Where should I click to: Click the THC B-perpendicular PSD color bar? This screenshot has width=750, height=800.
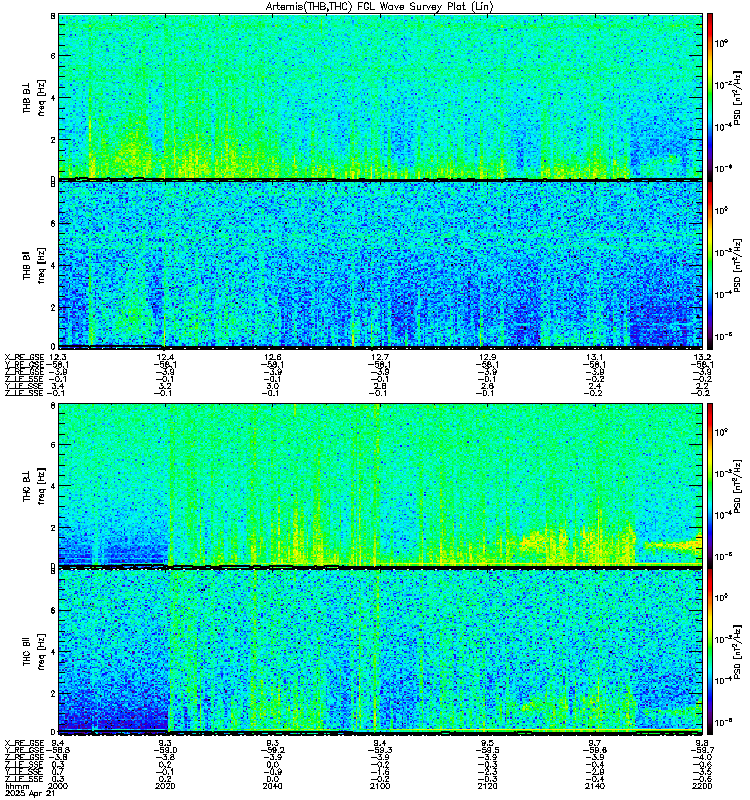click(x=710, y=484)
